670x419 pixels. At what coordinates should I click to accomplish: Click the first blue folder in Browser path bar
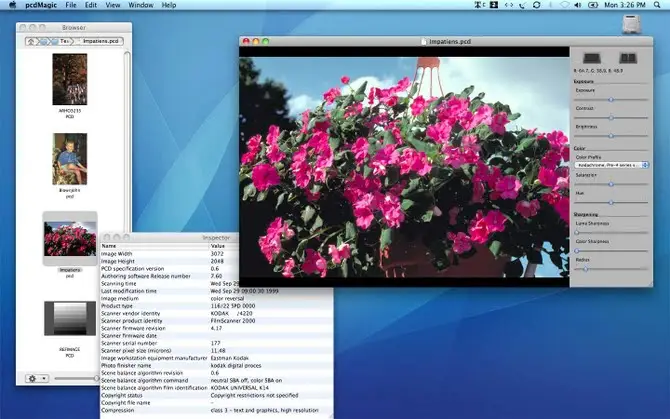tap(44, 41)
